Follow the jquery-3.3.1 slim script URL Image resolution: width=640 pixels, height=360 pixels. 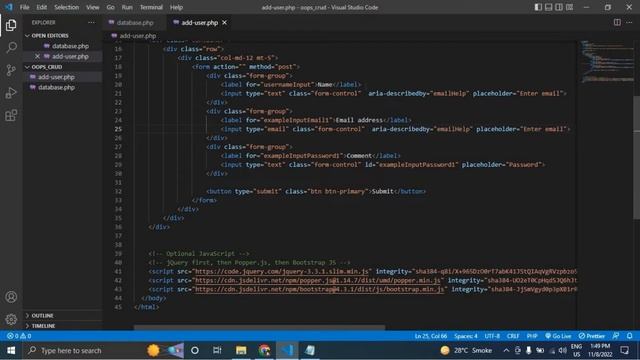(282, 271)
